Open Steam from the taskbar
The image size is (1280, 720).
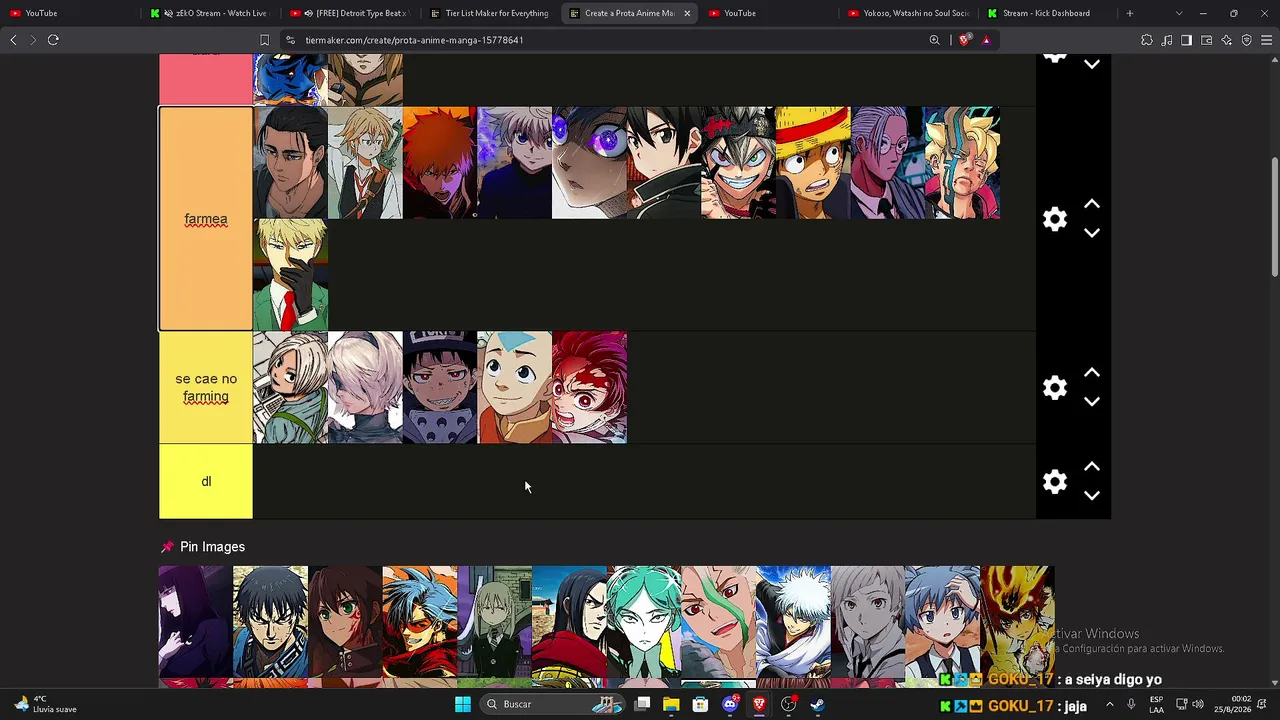point(818,704)
